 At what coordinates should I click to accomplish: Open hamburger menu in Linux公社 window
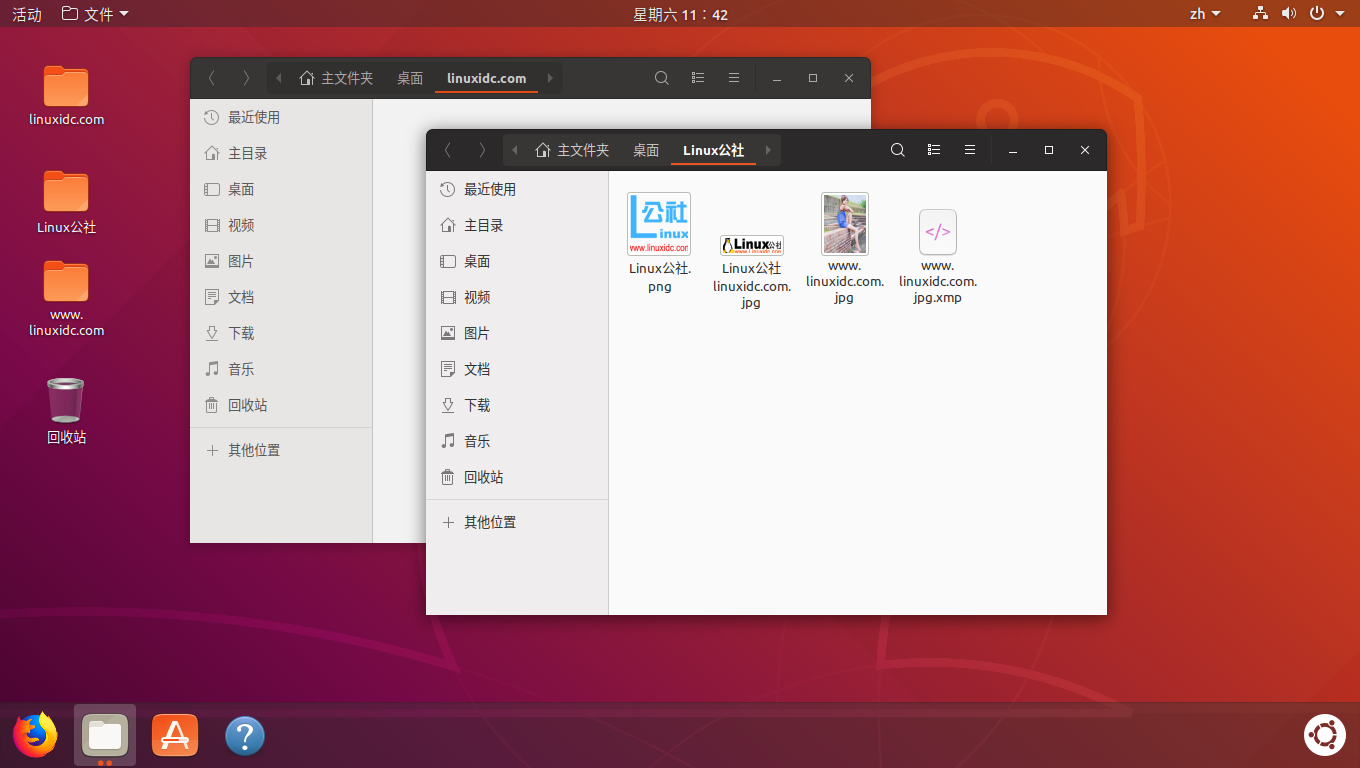(x=970, y=150)
